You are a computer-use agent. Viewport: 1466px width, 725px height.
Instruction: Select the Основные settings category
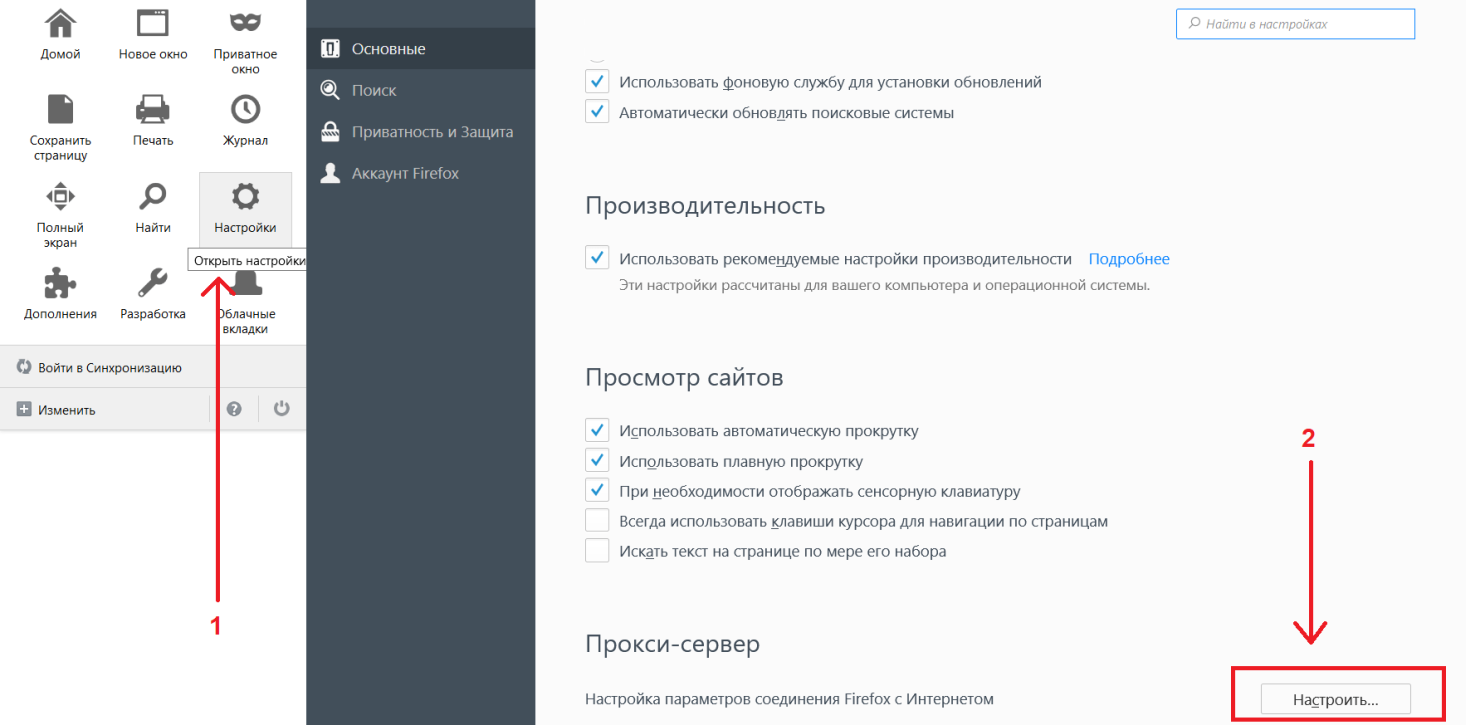pos(421,48)
